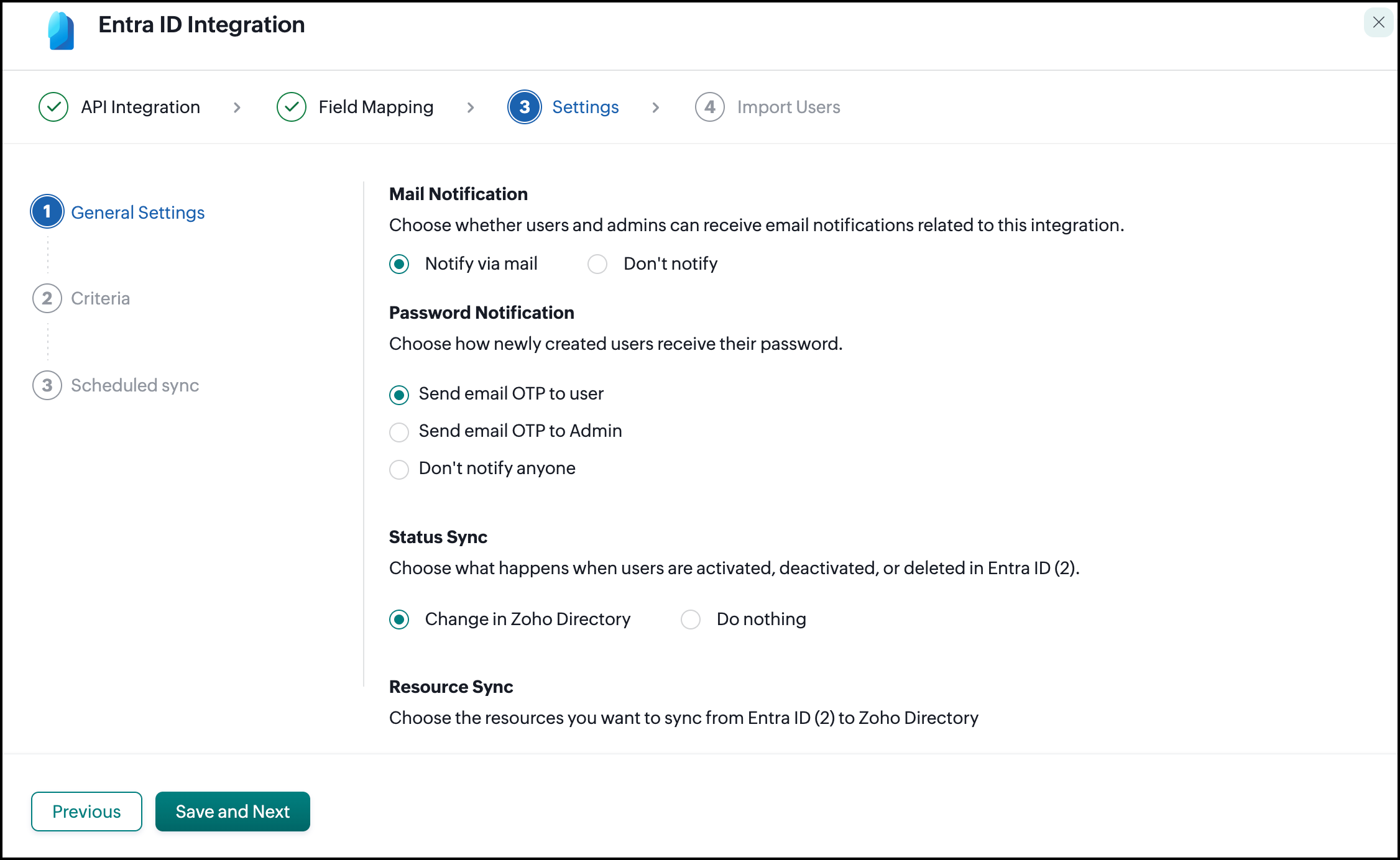Go to Scheduled sync section

coord(135,385)
